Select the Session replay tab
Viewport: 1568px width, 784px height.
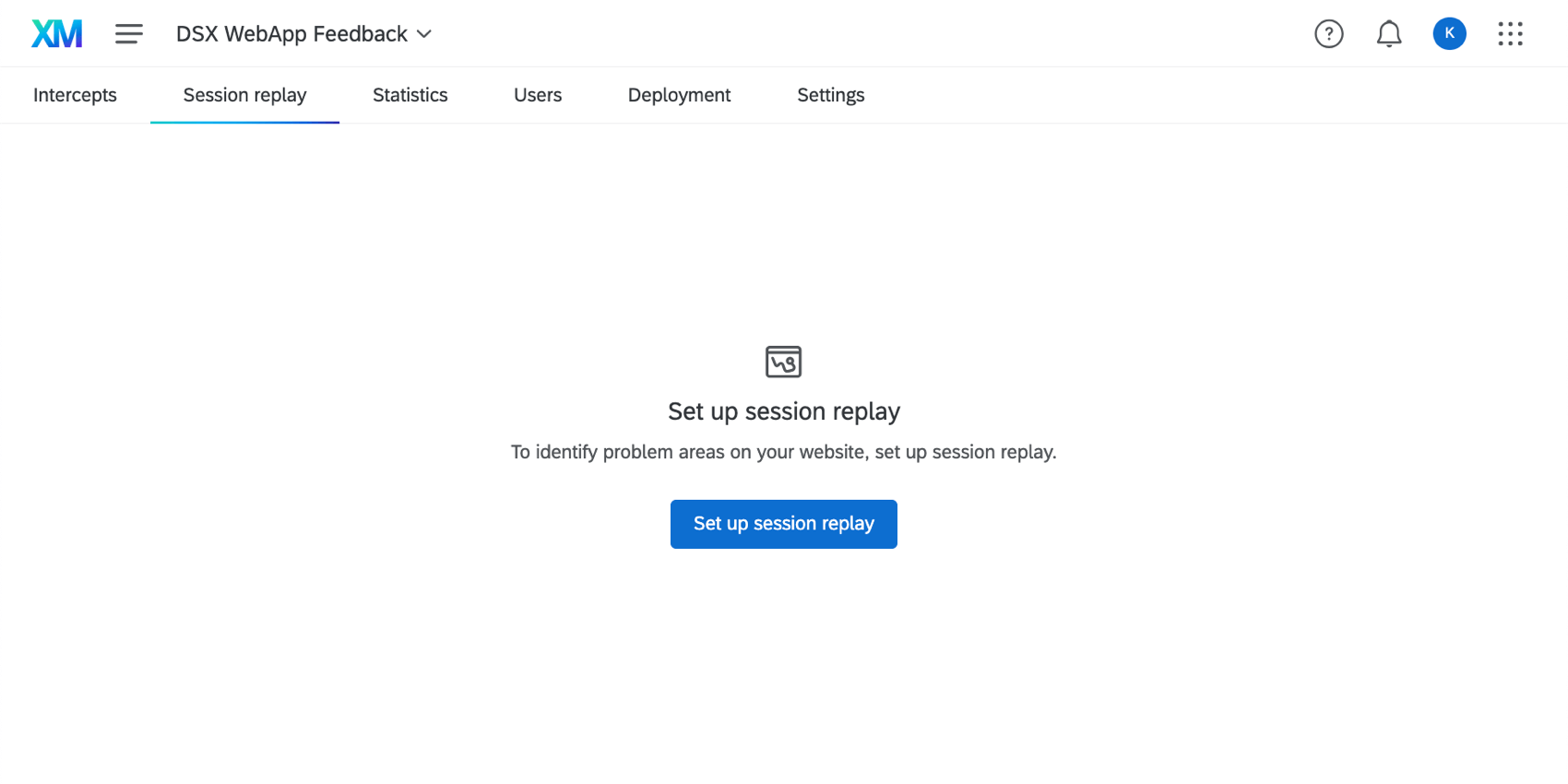[244, 95]
